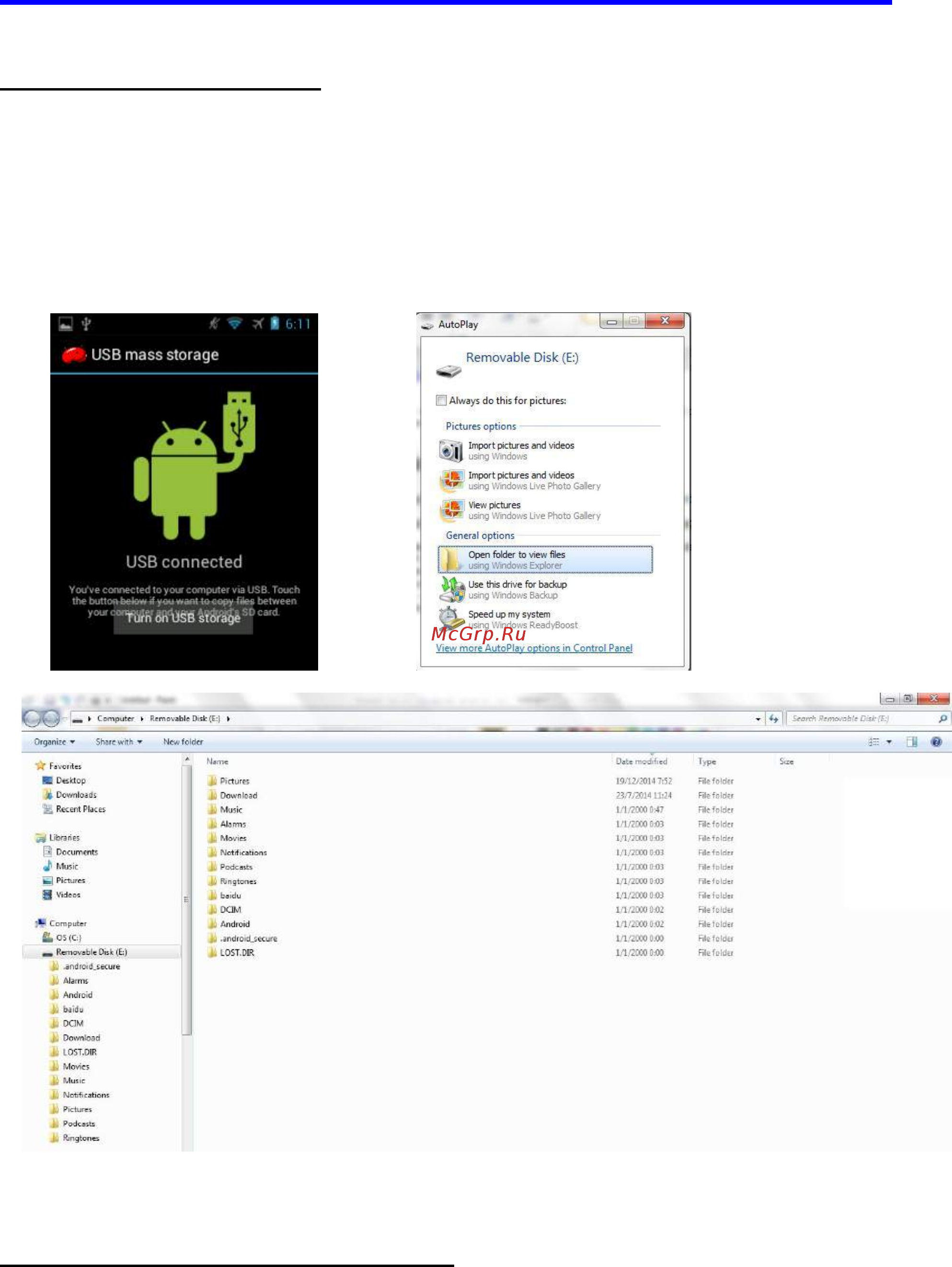This screenshot has height=1267, width=952.
Task: Select the DCIM folder icon in file list
Action: tap(212, 910)
